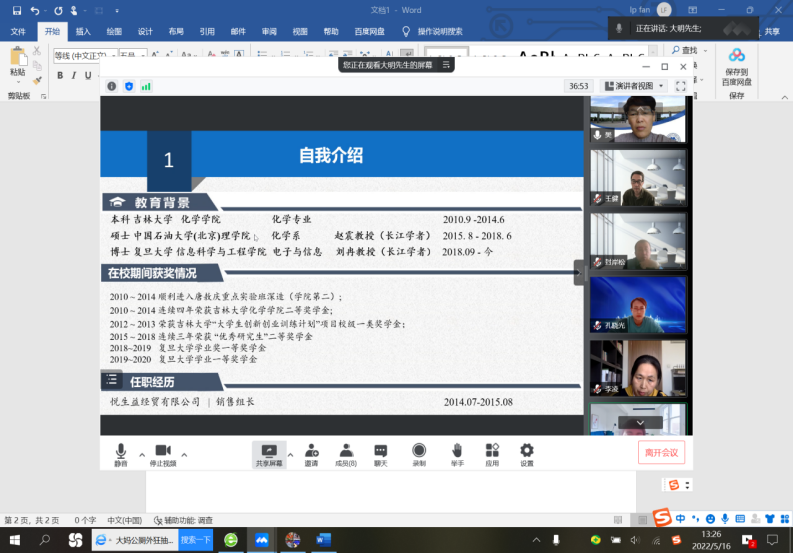Open the Review (审阅) ribbon tab
This screenshot has width=793, height=553.
click(269, 31)
